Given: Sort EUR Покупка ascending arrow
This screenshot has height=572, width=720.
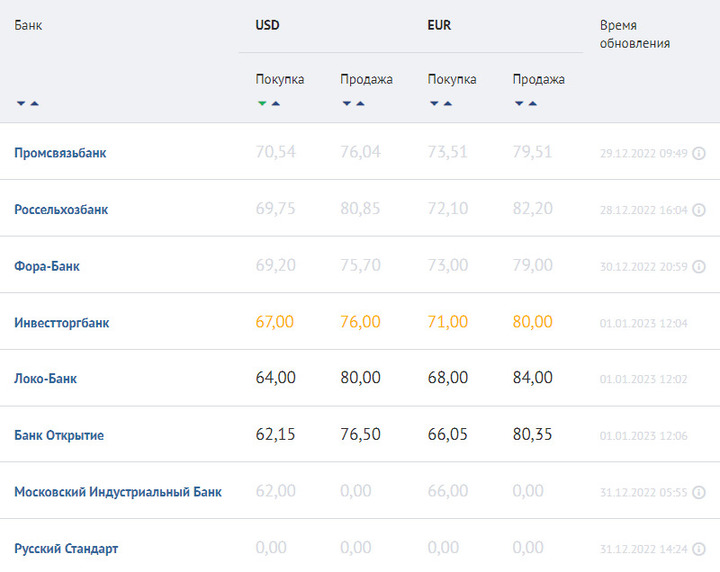Looking at the screenshot, I should 448,103.
